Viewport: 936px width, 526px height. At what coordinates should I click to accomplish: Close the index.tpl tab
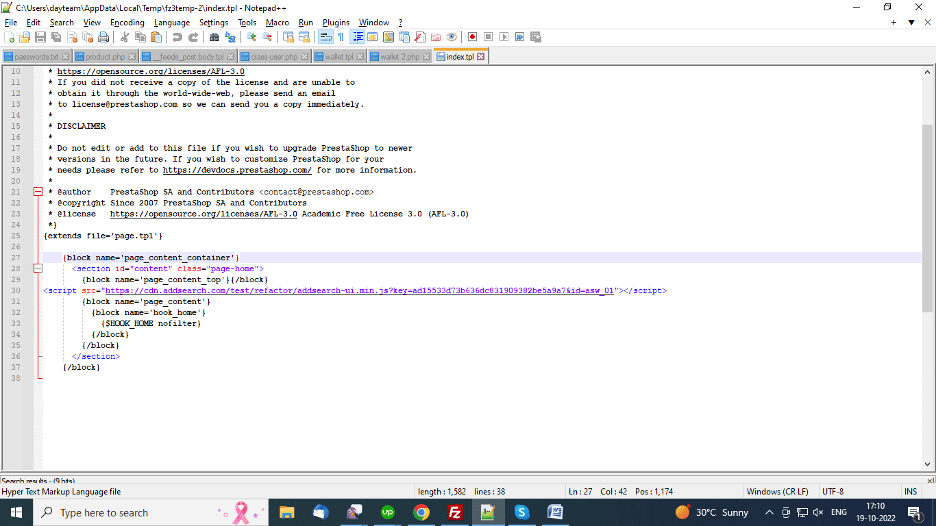coord(481,57)
